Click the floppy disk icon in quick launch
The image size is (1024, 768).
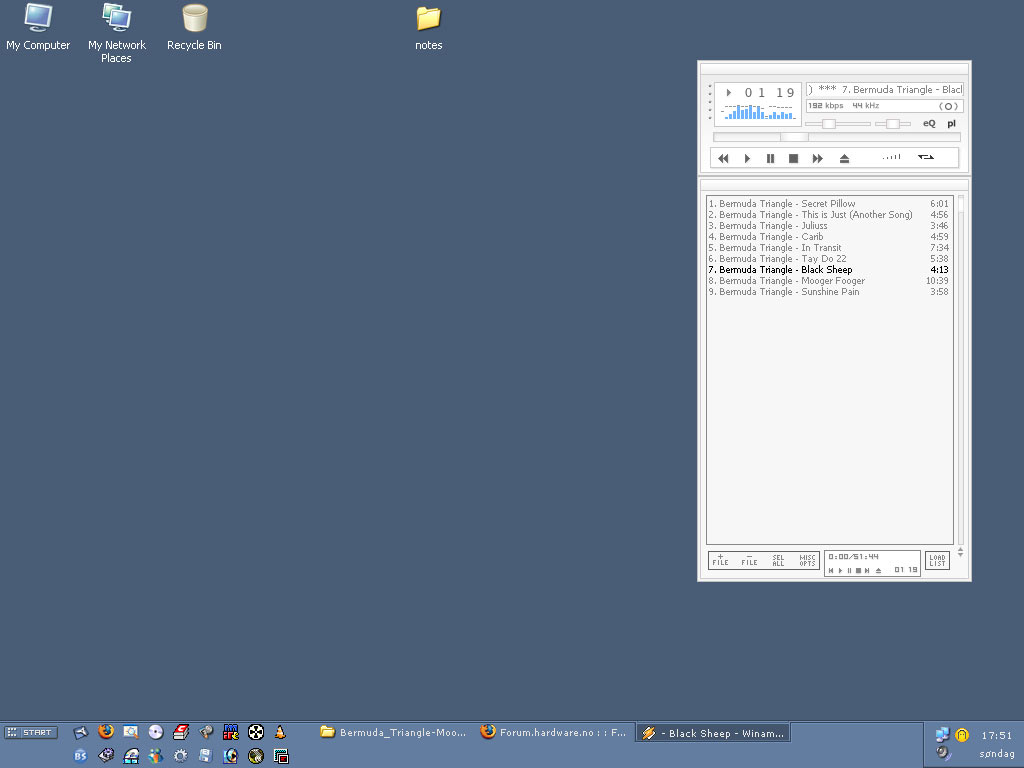point(206,756)
